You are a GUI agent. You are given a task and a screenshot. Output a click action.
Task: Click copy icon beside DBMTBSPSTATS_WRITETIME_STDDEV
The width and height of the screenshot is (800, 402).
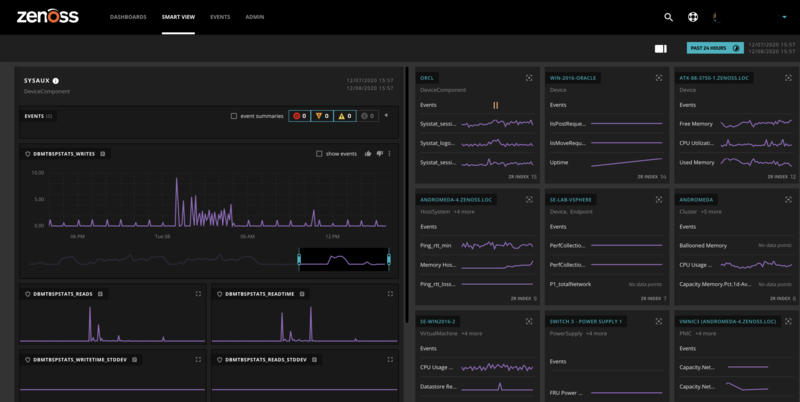click(134, 360)
